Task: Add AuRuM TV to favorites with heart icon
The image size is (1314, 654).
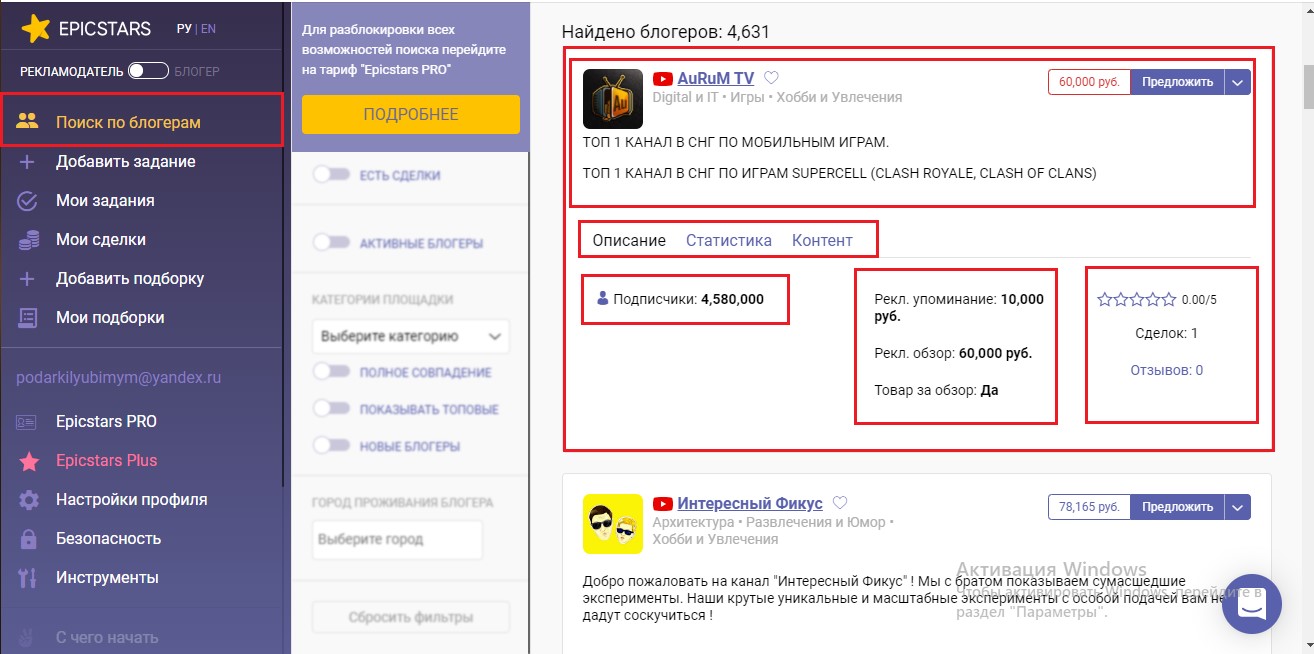Action: (771, 78)
